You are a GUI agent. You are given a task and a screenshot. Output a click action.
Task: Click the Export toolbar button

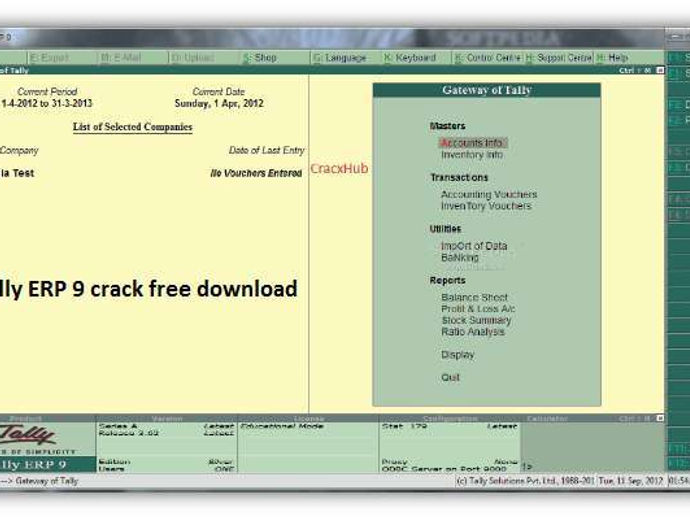50,58
